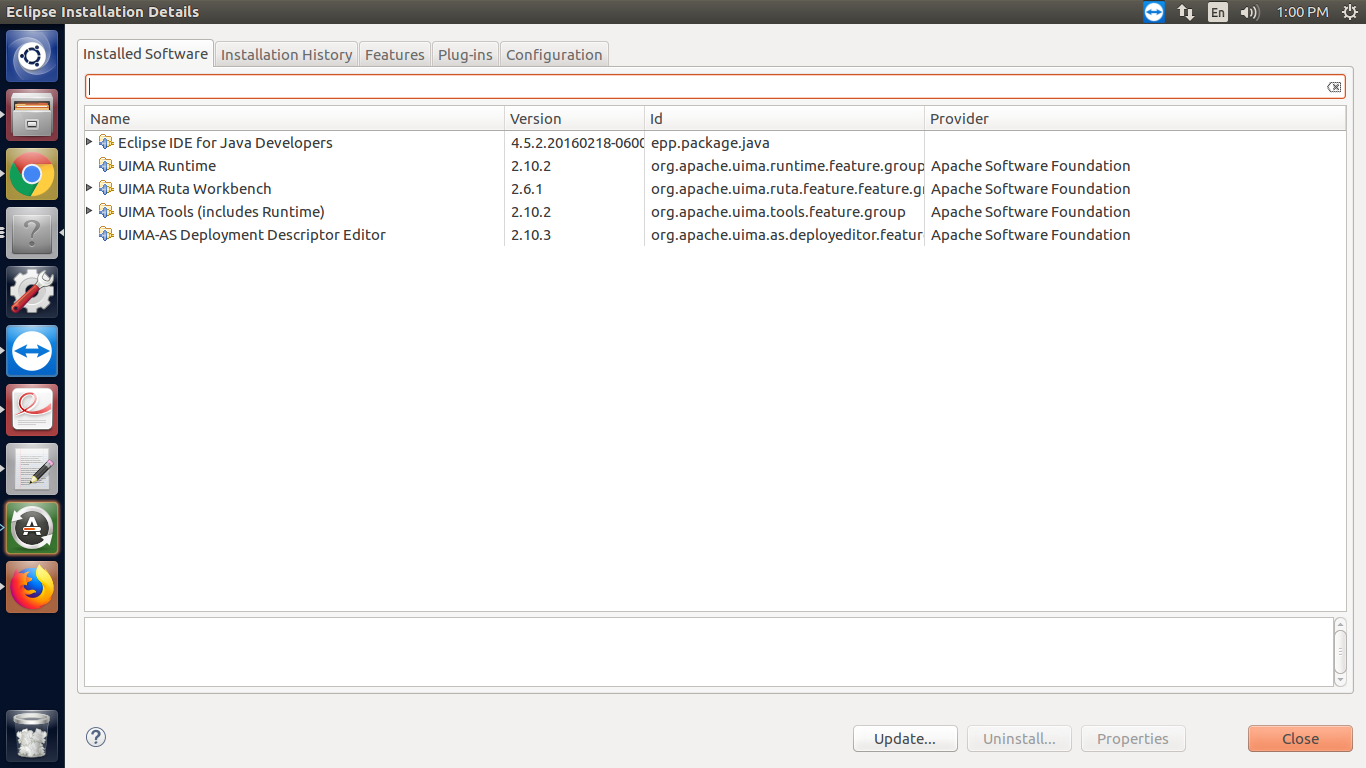Expand UIMA Tools (includes Runtime) entry
1366x768 pixels.
tap(89, 211)
